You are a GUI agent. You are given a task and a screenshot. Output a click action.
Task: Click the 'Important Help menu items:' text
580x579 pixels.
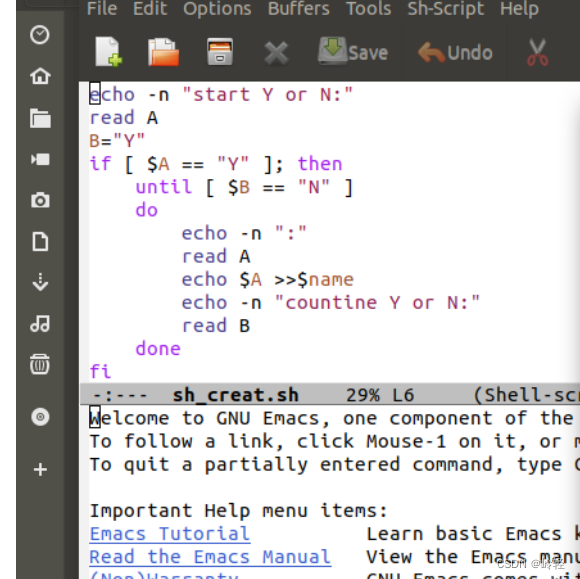click(239, 511)
